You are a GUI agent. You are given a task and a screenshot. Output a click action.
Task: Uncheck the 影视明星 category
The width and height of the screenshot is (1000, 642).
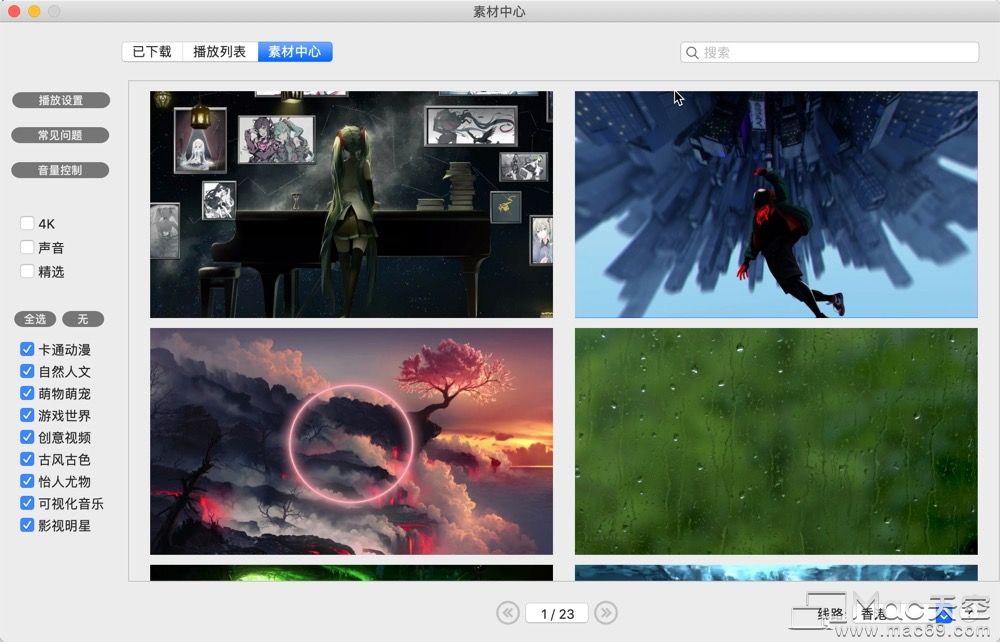coord(27,525)
